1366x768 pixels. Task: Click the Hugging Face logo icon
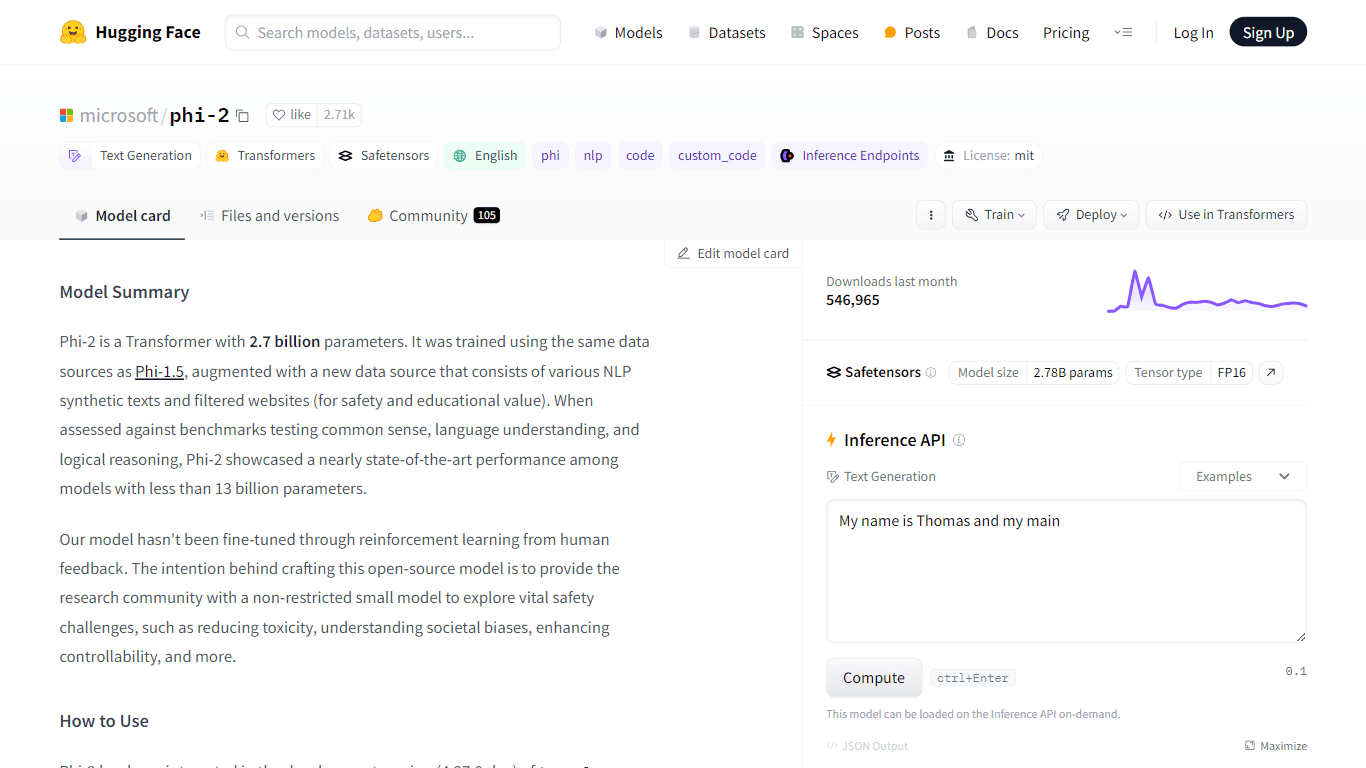(73, 32)
